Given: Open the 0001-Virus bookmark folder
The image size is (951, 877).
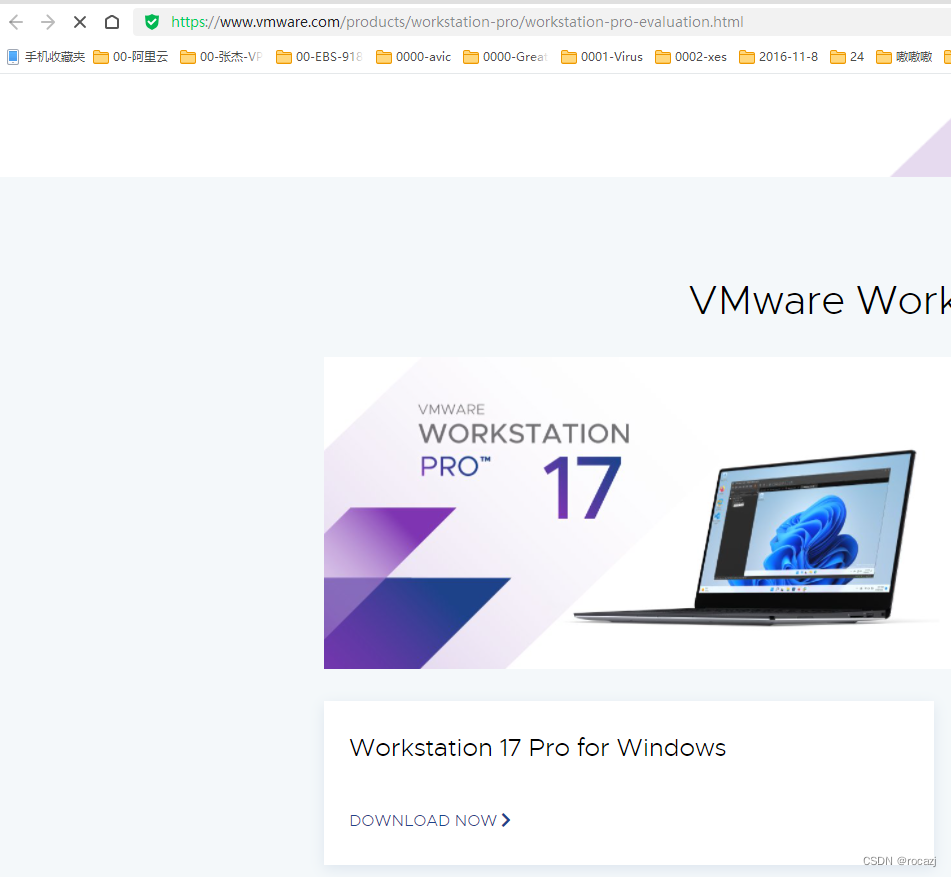Looking at the screenshot, I should pos(602,57).
